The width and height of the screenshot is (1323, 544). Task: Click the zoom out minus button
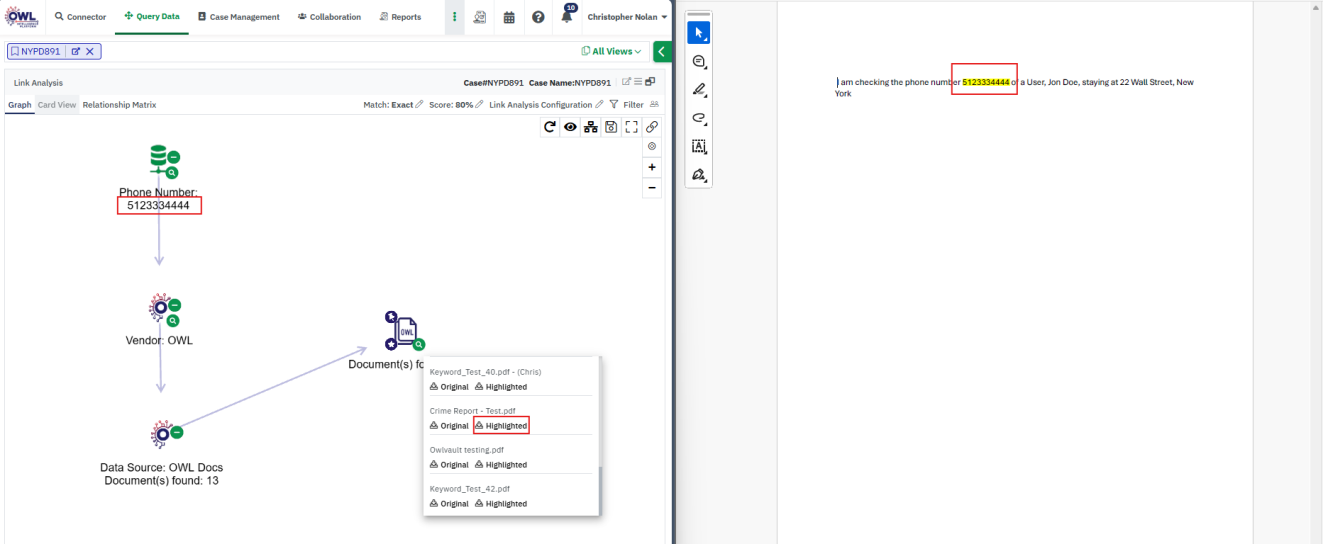pyautogui.click(x=652, y=187)
